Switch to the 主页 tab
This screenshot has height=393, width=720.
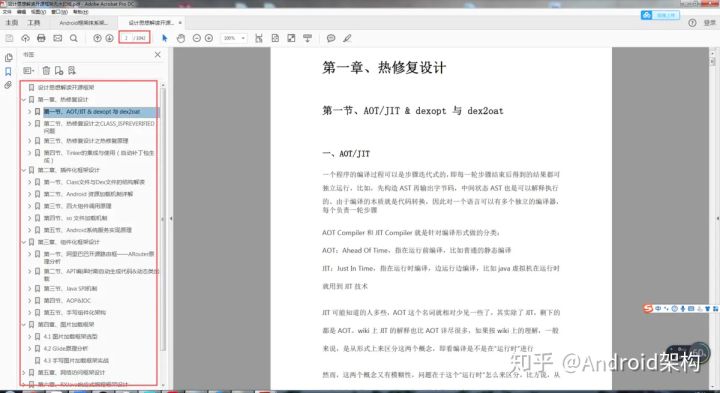tap(11, 22)
